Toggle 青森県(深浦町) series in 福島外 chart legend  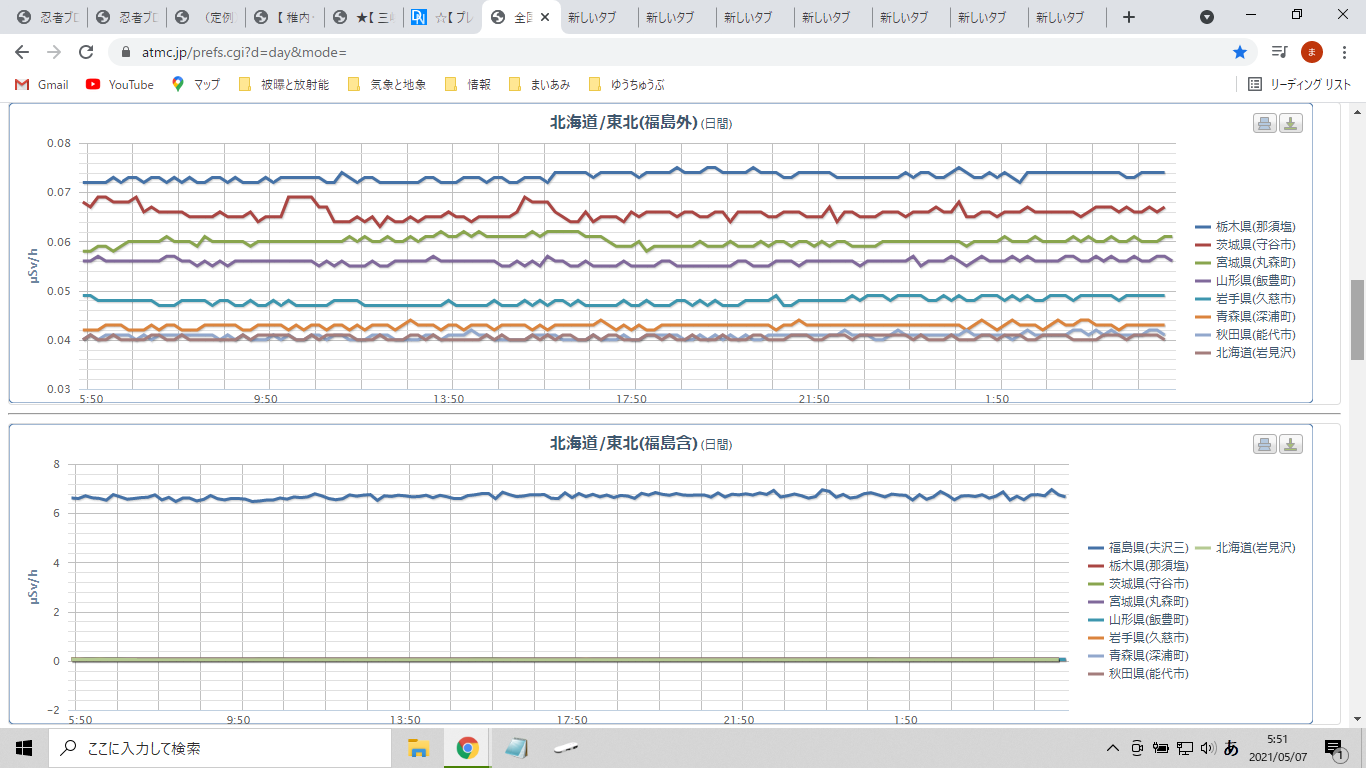coord(1244,317)
